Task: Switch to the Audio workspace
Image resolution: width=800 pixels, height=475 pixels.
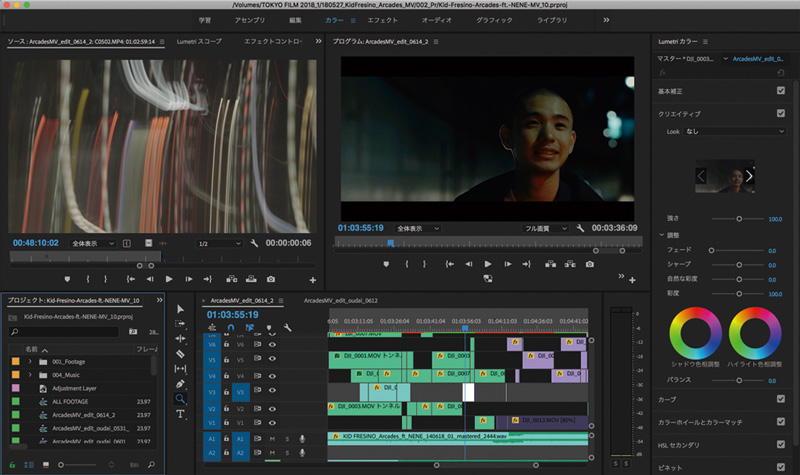Action: (437, 20)
